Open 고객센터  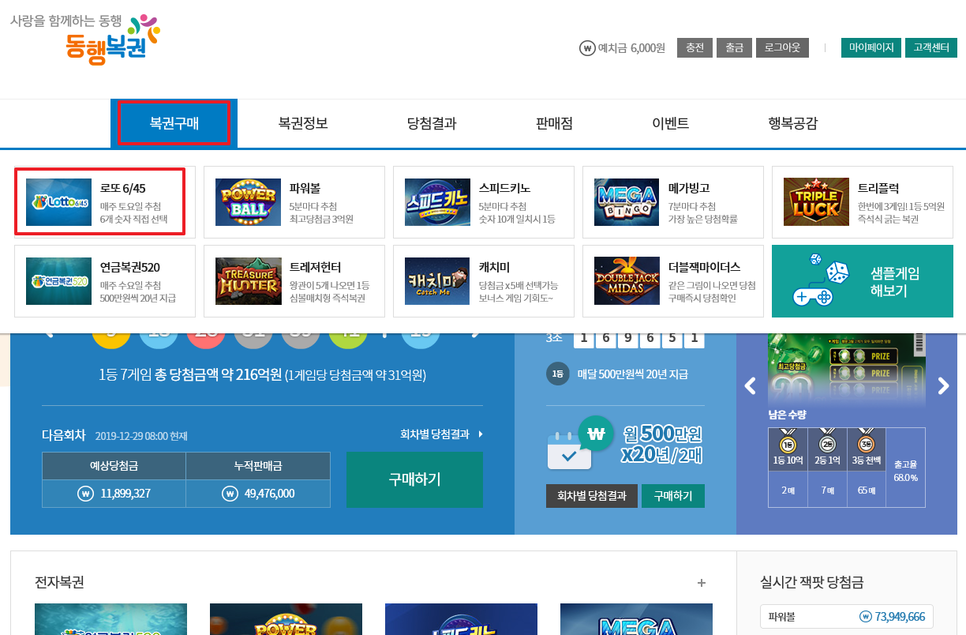coord(931,47)
